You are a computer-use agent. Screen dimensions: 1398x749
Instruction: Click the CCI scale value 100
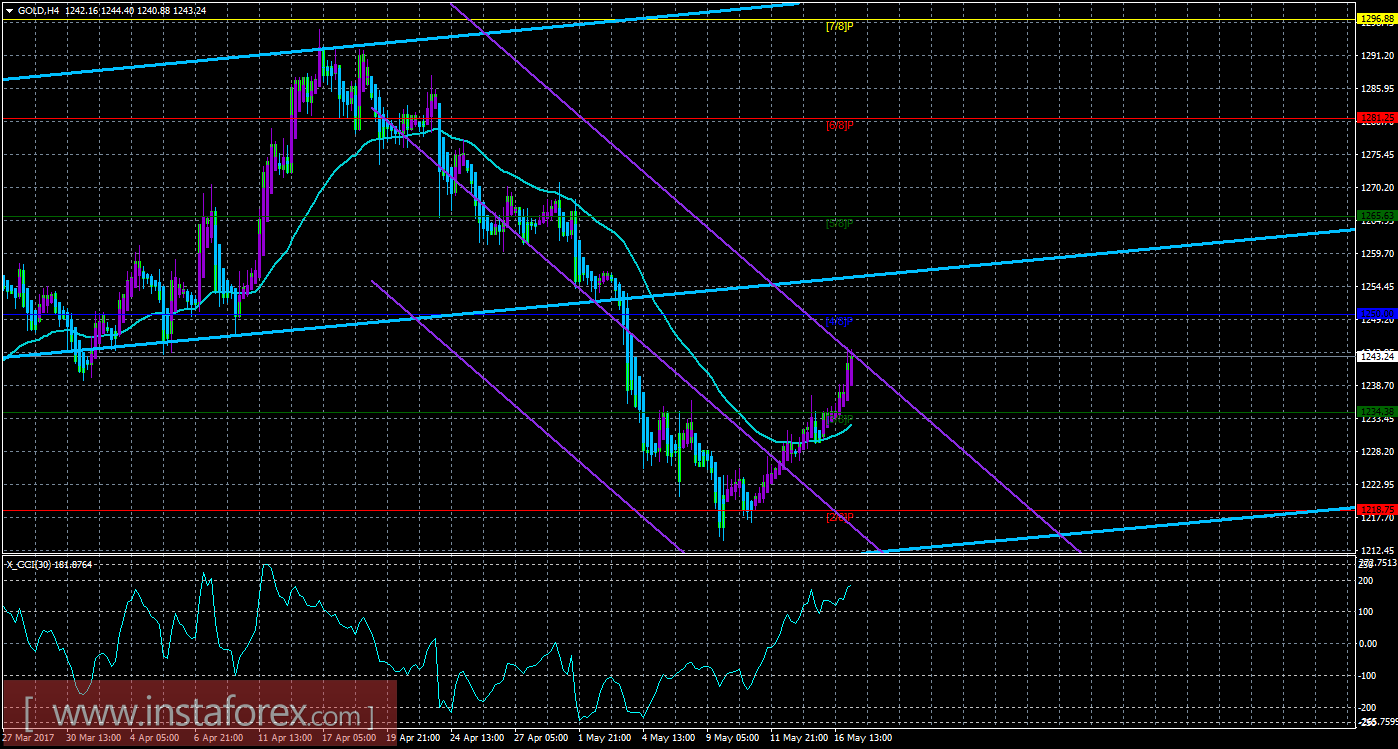point(1366,612)
